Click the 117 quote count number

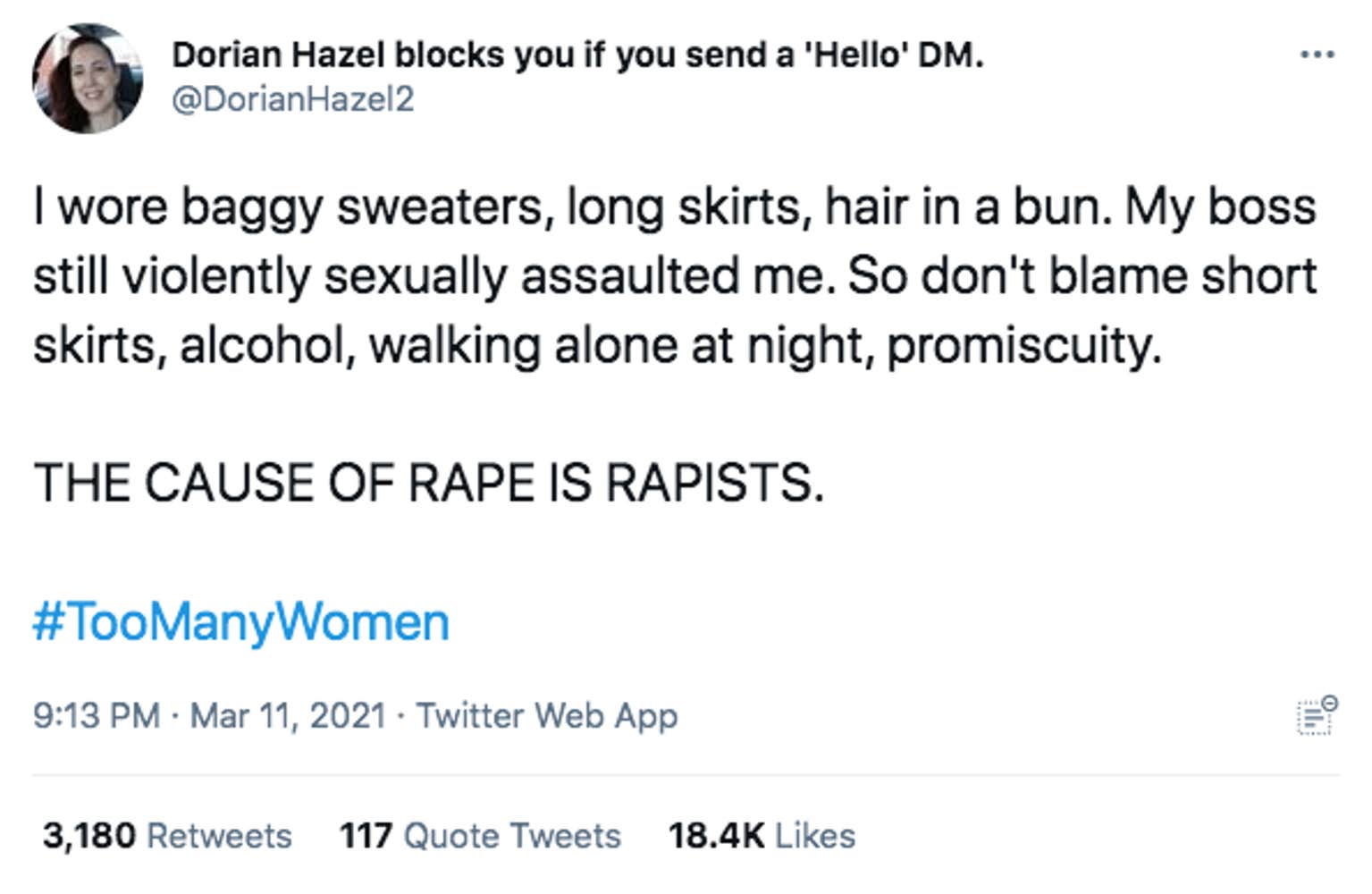(x=366, y=836)
